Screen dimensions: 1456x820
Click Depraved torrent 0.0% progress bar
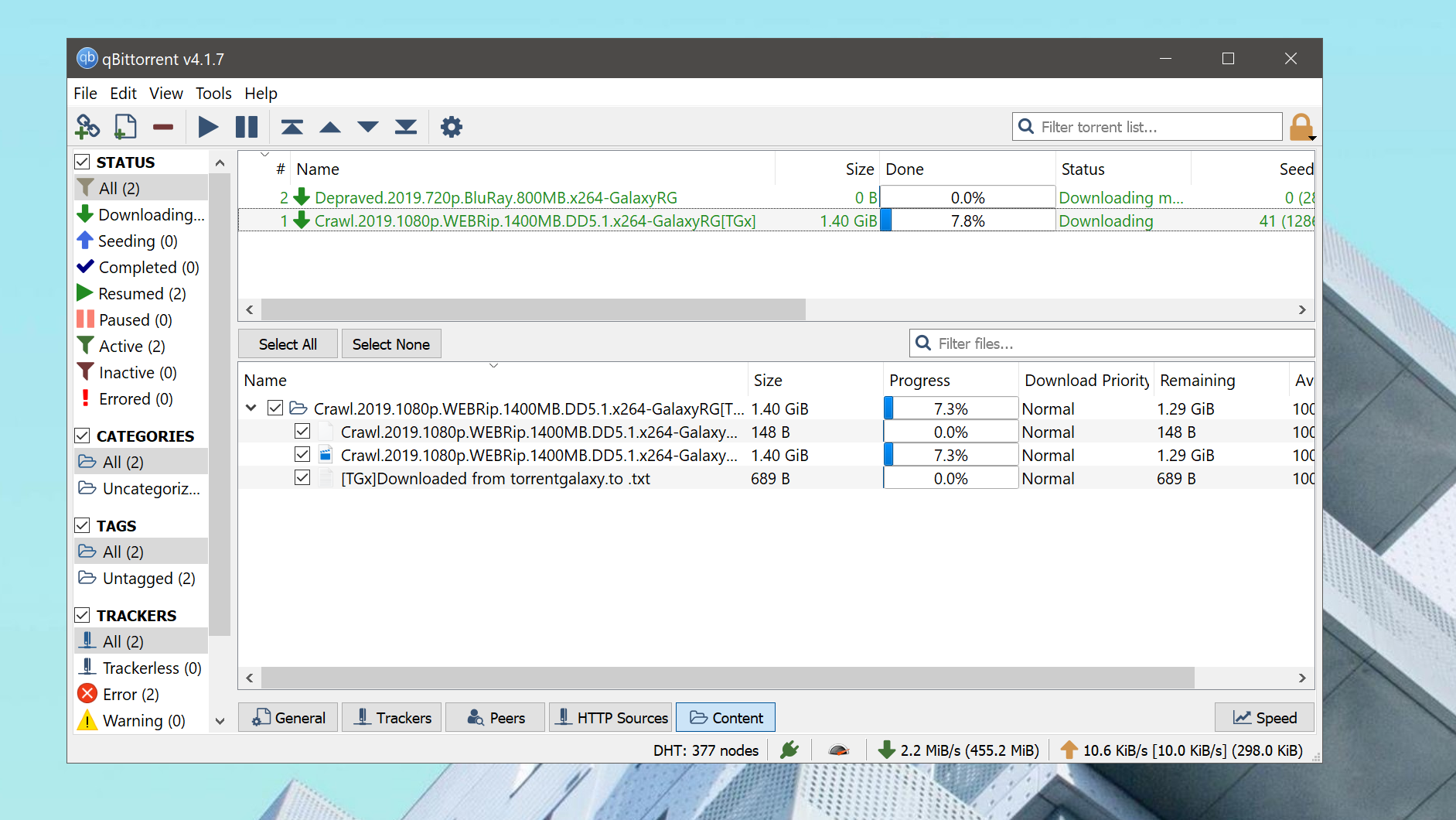tap(968, 197)
